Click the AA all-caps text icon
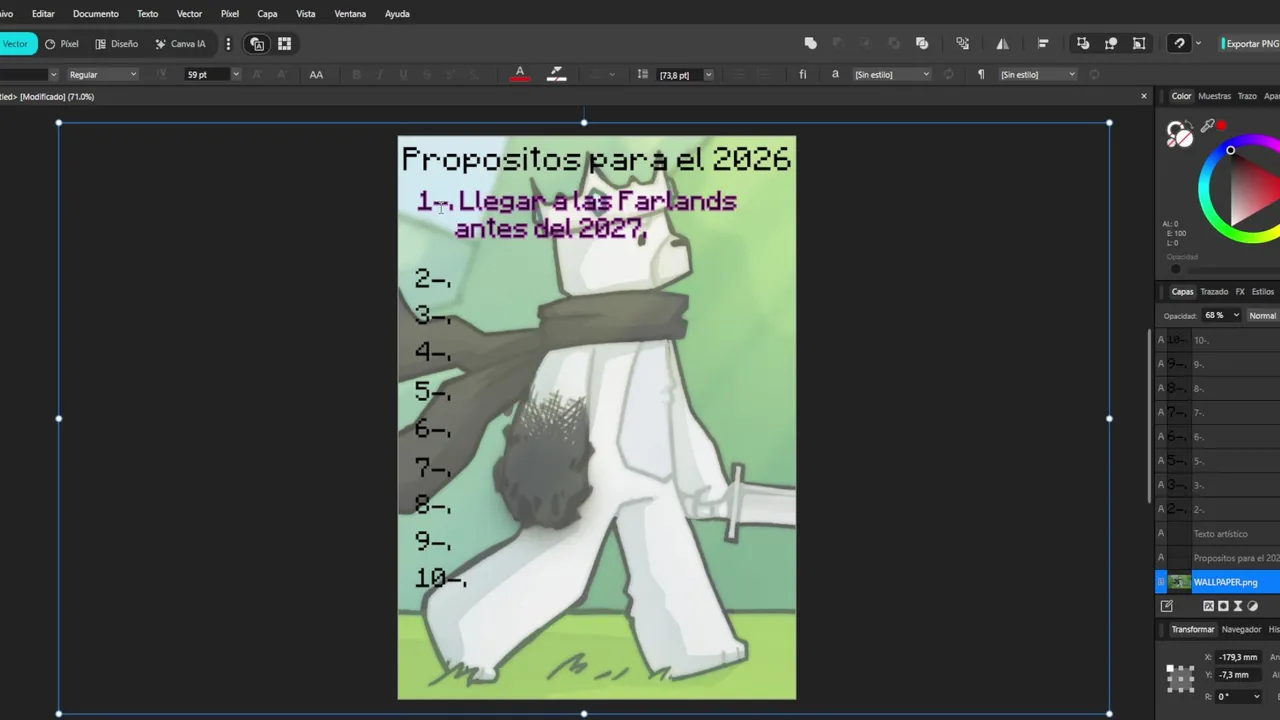 click(x=316, y=75)
